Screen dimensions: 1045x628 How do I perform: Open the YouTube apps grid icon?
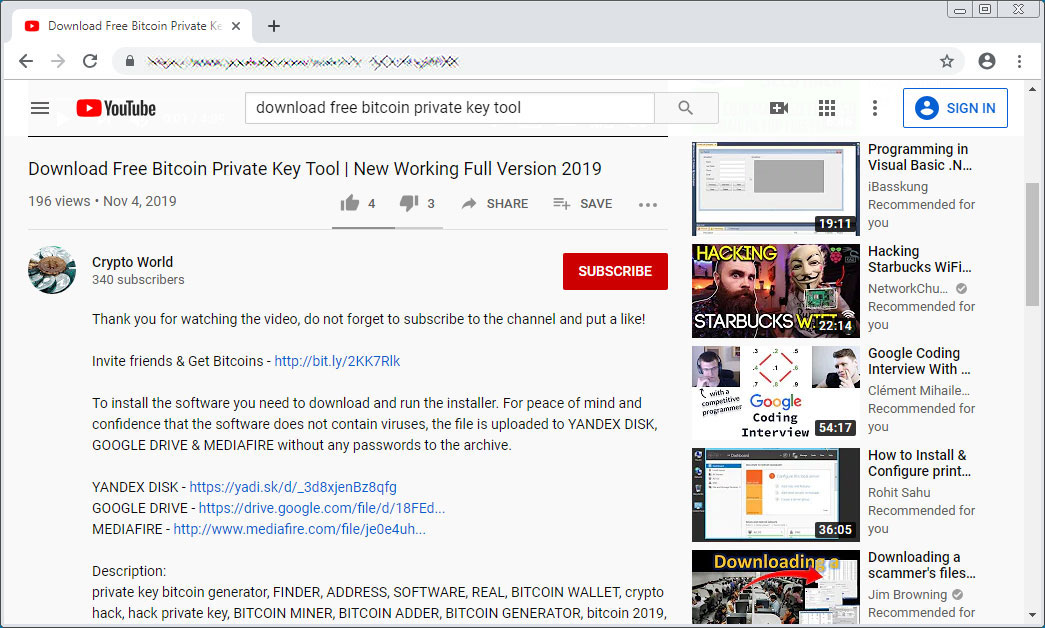click(x=827, y=108)
